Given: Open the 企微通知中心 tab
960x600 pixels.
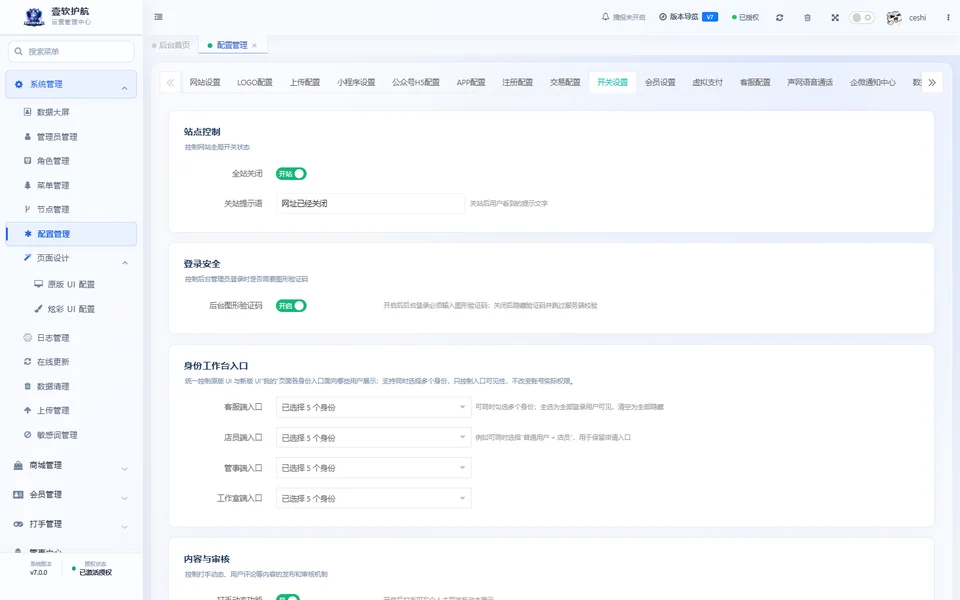Looking at the screenshot, I should [872, 82].
